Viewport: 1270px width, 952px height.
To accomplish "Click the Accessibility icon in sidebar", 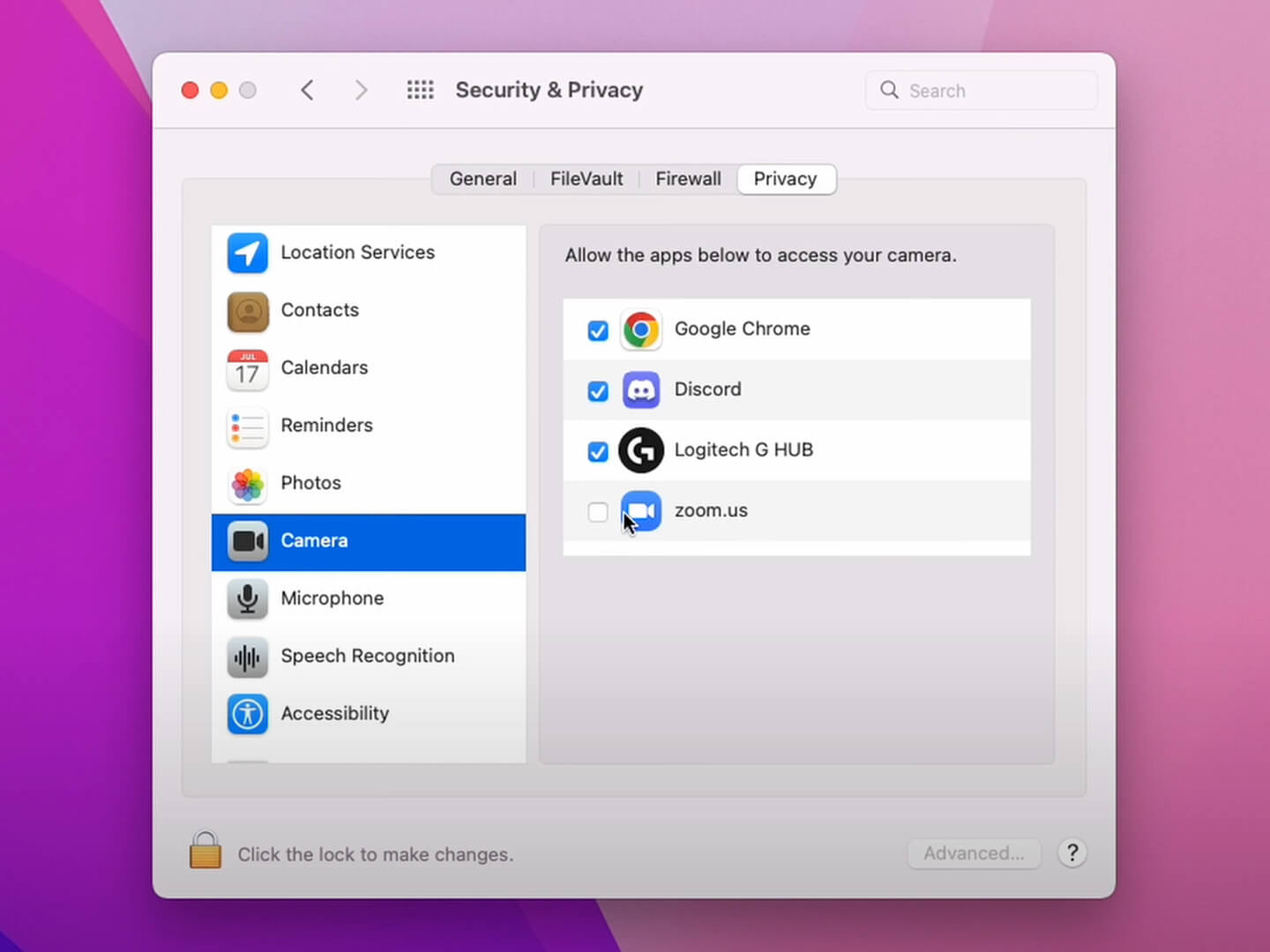I will (x=248, y=714).
